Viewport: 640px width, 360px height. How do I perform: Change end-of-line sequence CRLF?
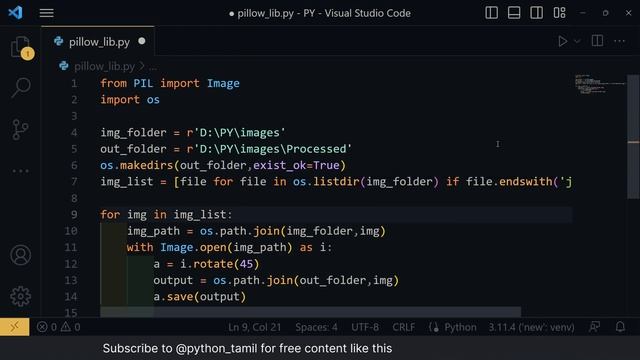403,327
